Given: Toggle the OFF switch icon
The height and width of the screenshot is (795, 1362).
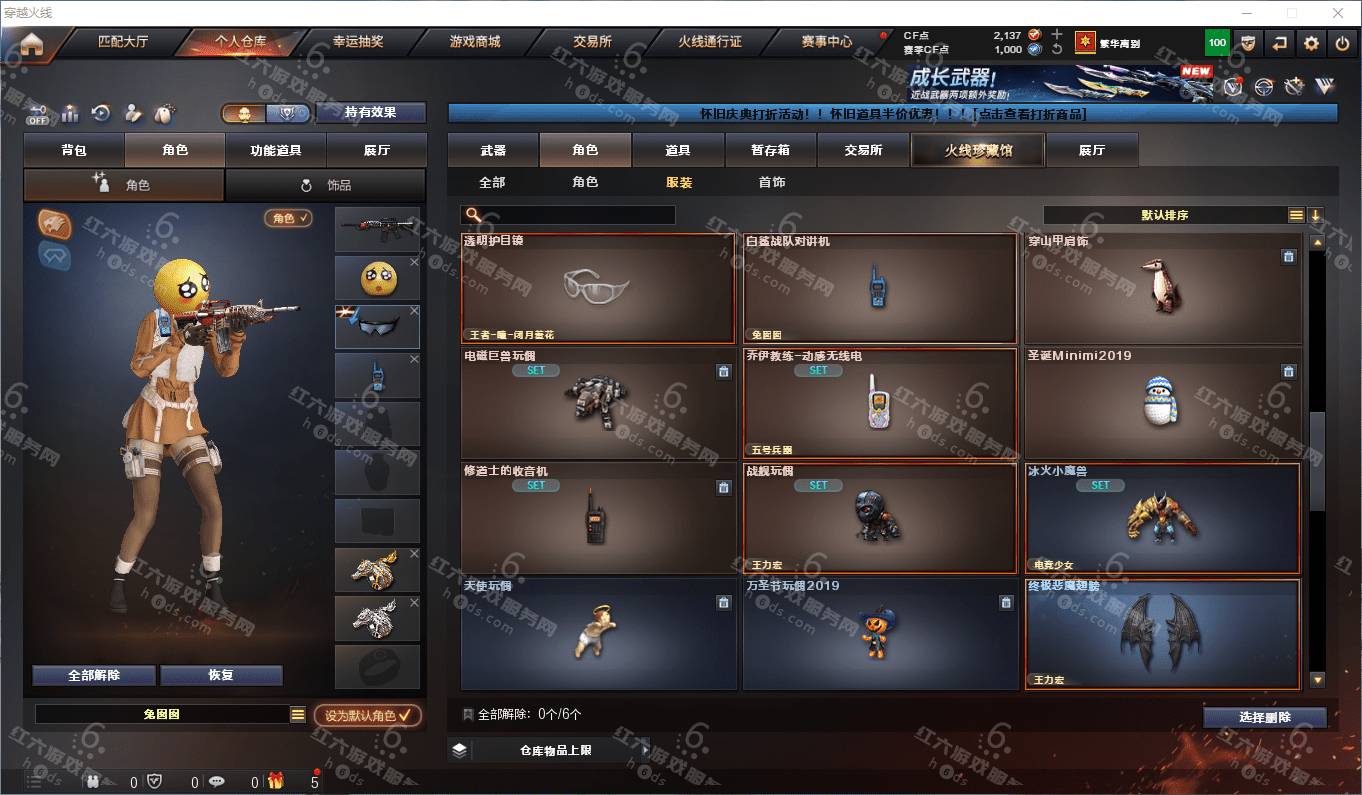Looking at the screenshot, I should click(x=37, y=114).
